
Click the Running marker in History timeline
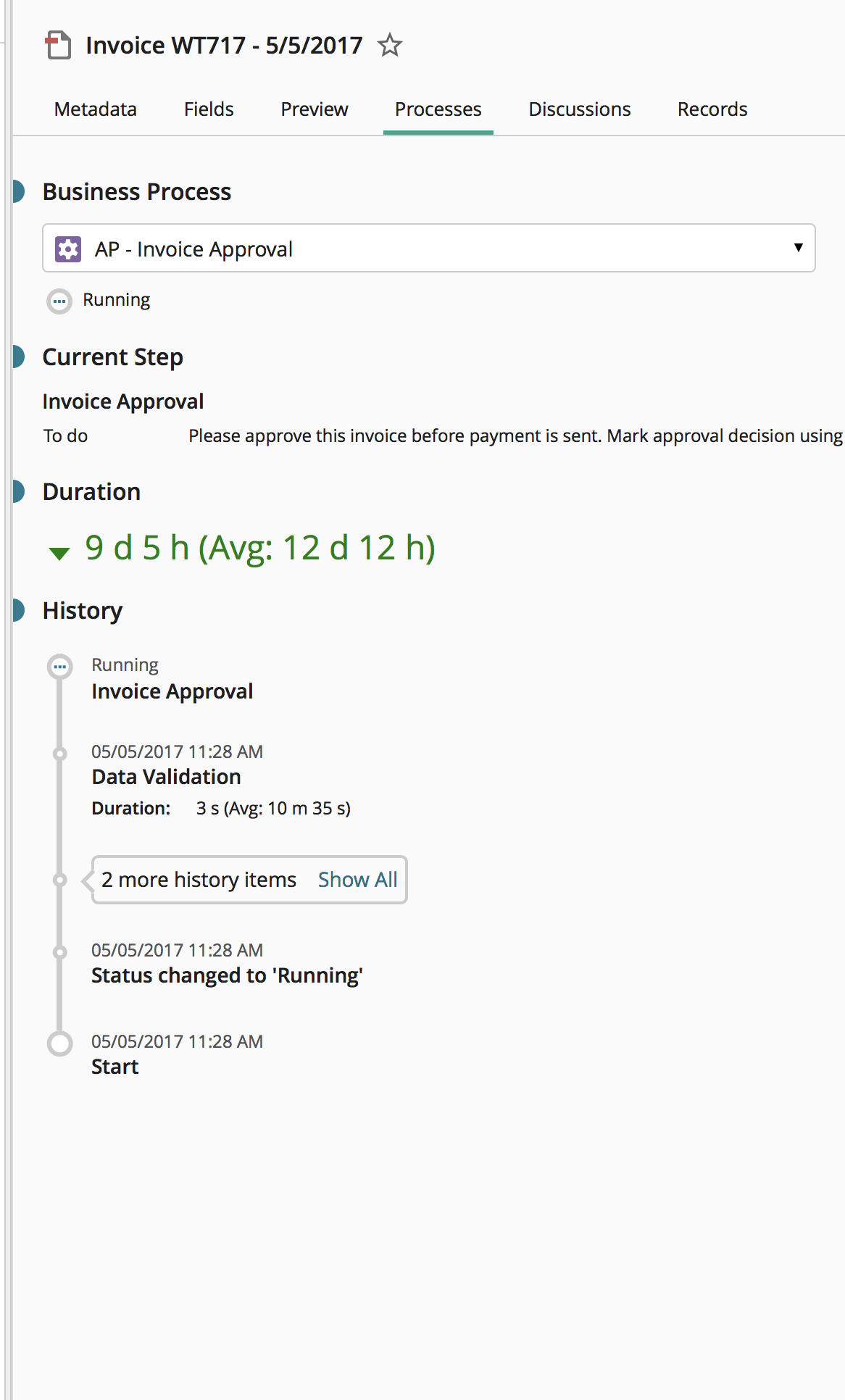59,666
